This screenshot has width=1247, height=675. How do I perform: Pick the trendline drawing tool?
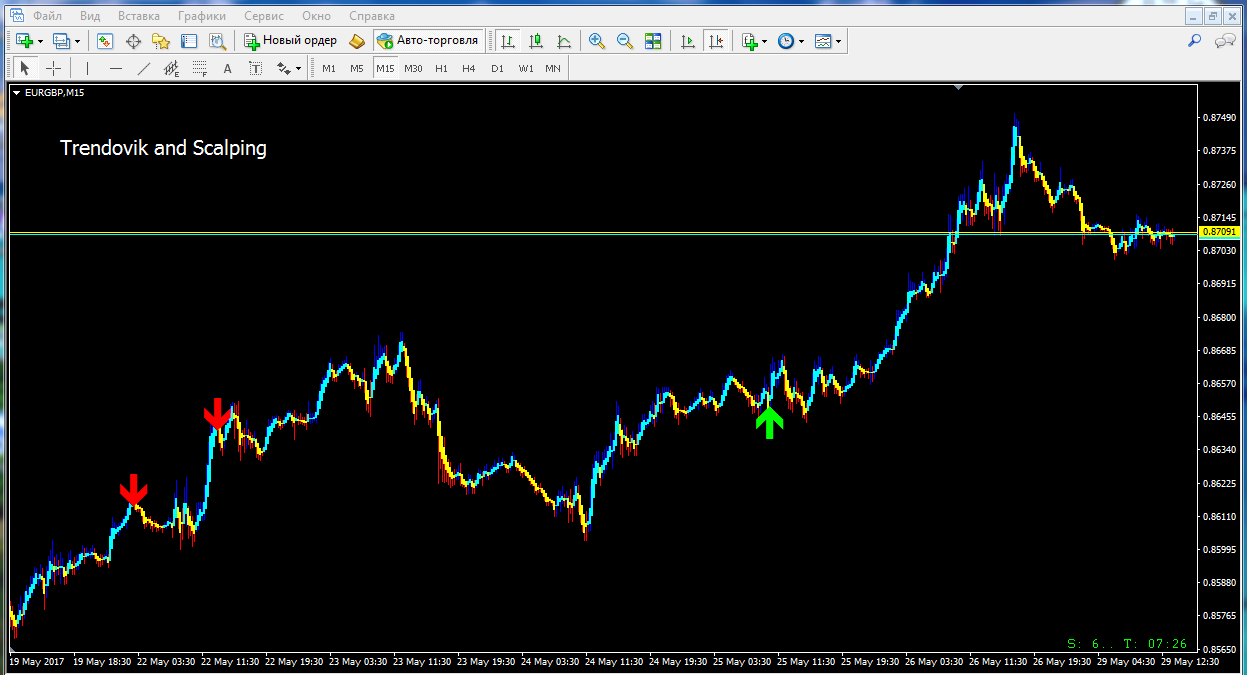coord(143,68)
